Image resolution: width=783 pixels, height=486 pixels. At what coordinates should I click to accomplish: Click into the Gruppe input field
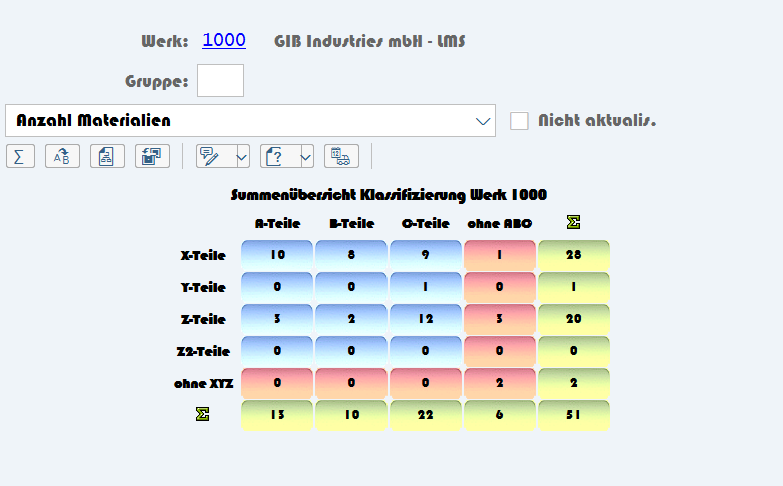[220, 80]
